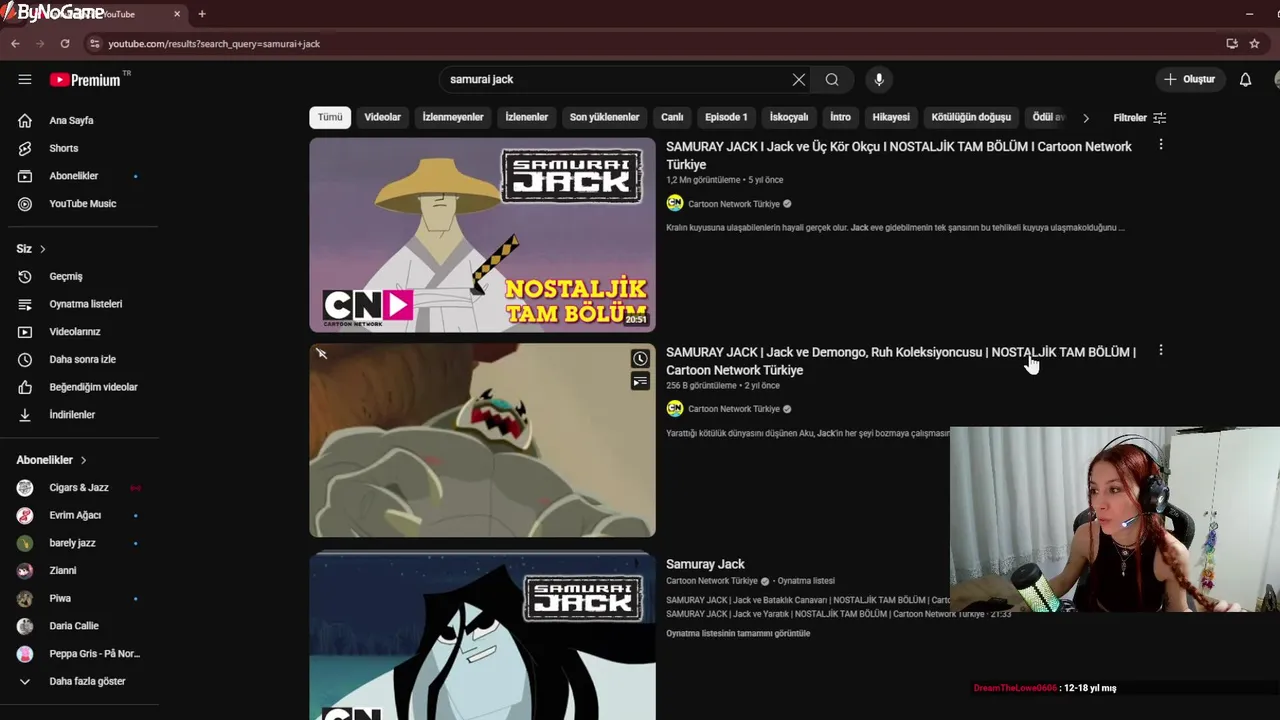Open the Samuray Jack playlist title
Viewport: 1280px width, 720px height.
click(705, 564)
